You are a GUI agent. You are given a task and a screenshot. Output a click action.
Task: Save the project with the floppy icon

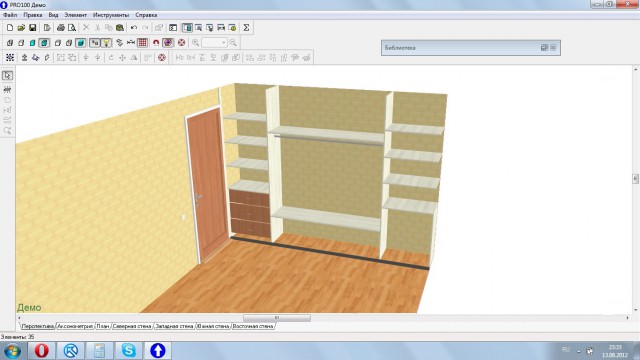pyautogui.click(x=33, y=28)
